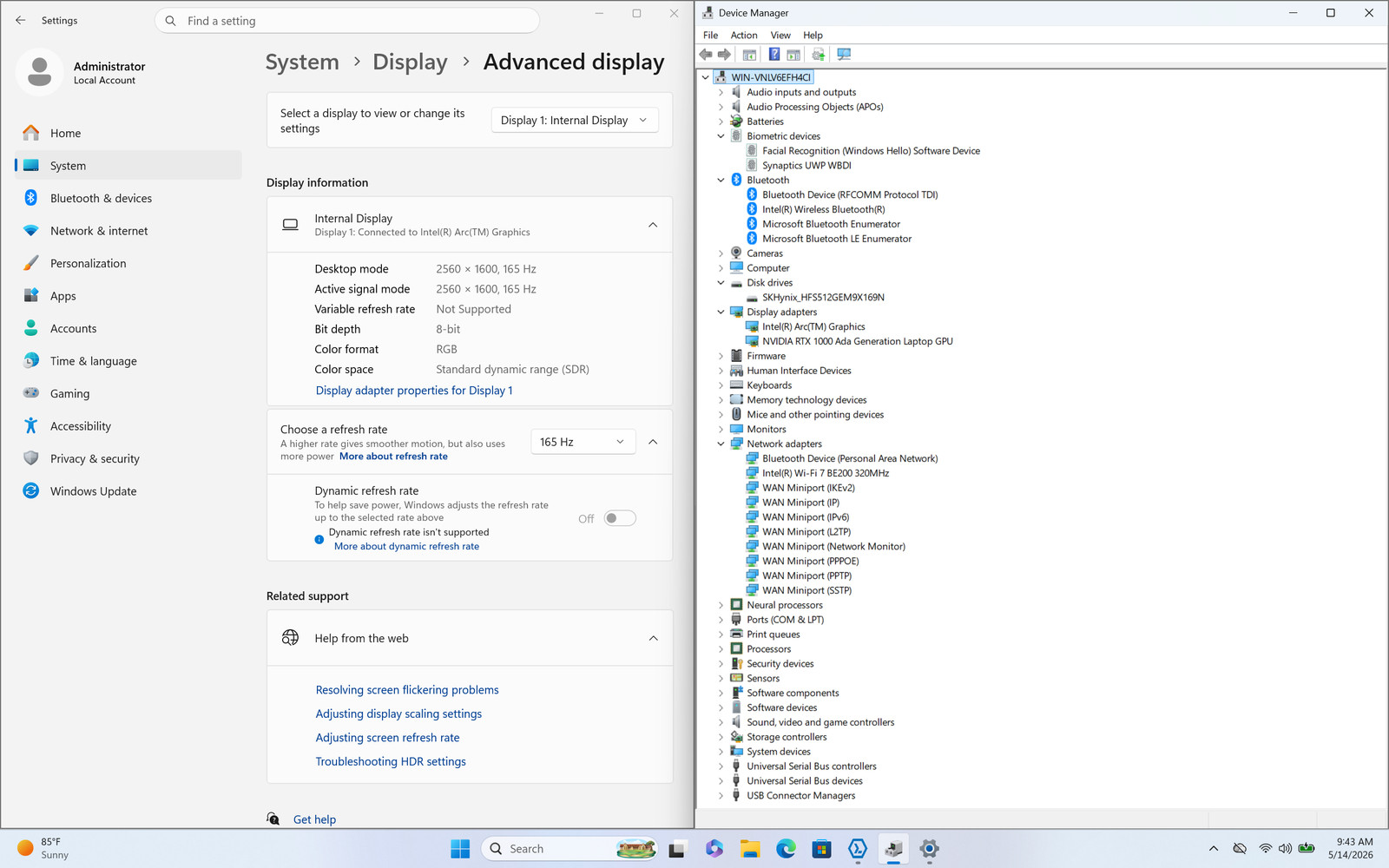This screenshot has height=868, width=1389.
Task: Click the Find a setting search box
Action: (x=347, y=21)
